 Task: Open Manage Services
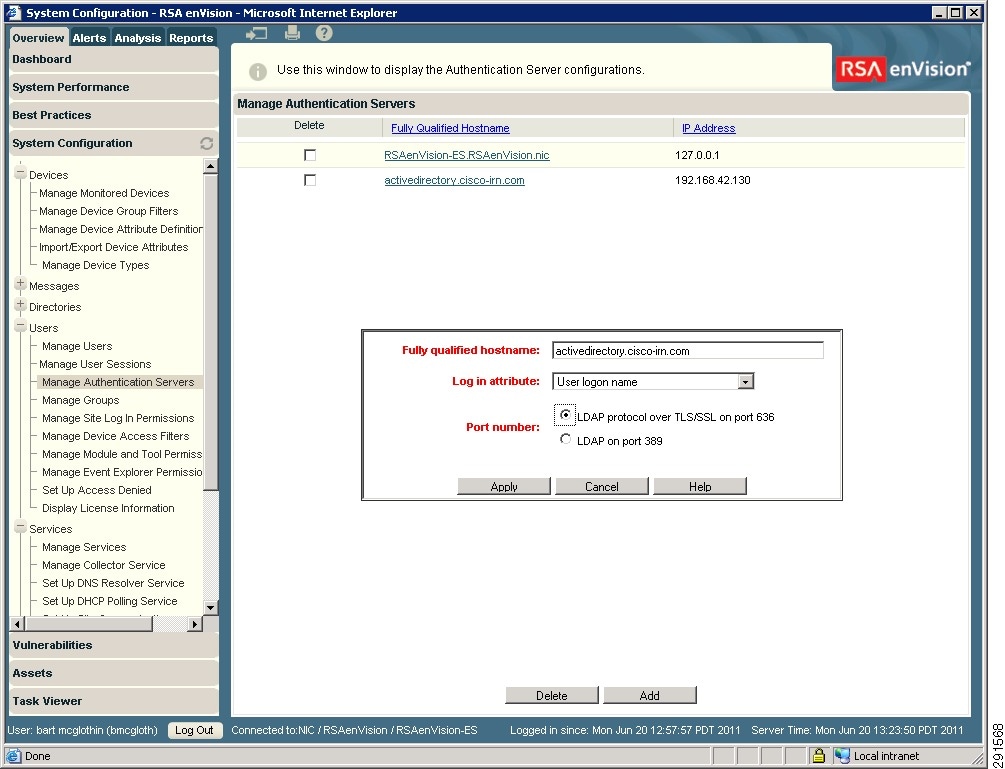tap(84, 547)
